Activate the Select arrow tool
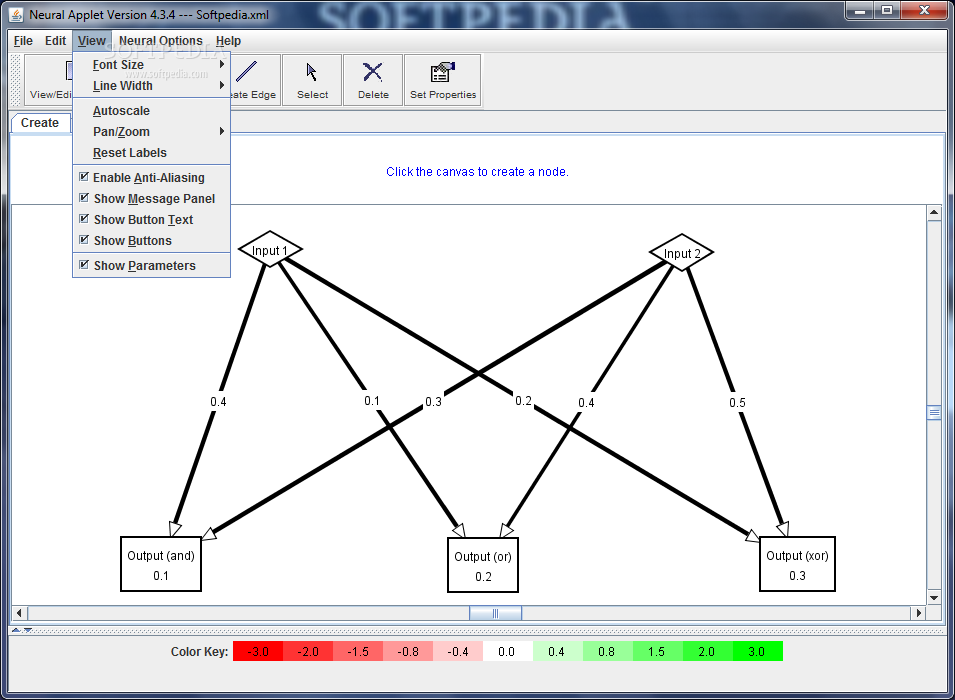The width and height of the screenshot is (955, 700). pyautogui.click(x=312, y=80)
